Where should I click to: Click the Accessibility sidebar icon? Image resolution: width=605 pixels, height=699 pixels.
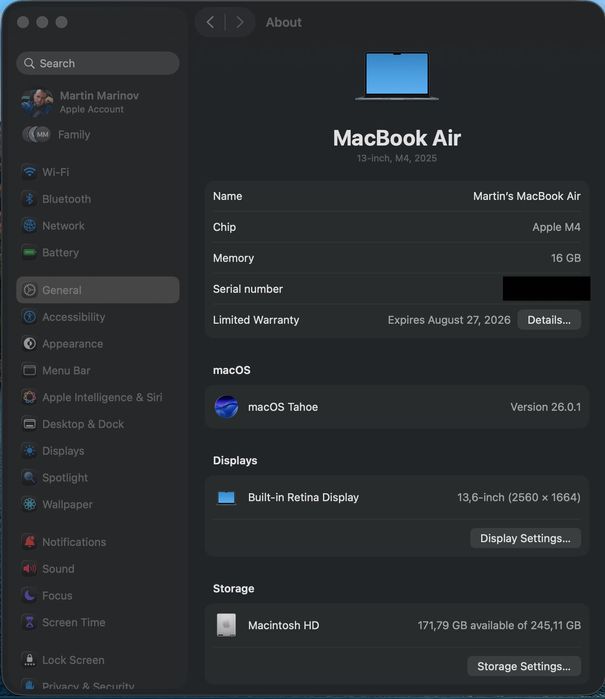click(29, 317)
